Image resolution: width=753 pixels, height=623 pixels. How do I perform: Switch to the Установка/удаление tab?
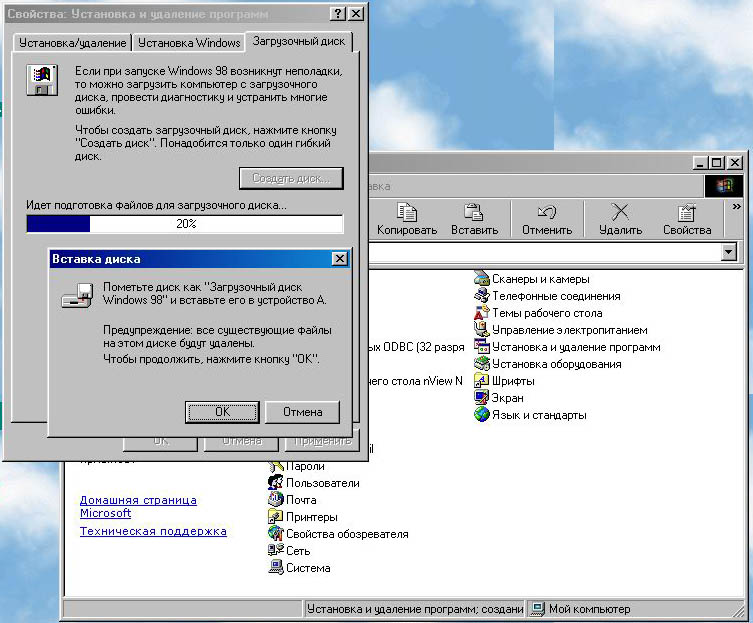[72, 43]
